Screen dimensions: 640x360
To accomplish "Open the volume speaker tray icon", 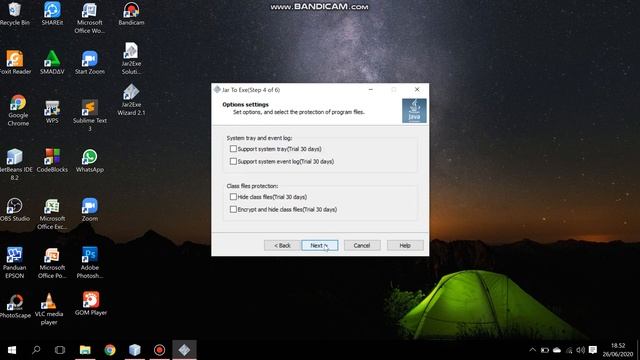I will coord(580,350).
